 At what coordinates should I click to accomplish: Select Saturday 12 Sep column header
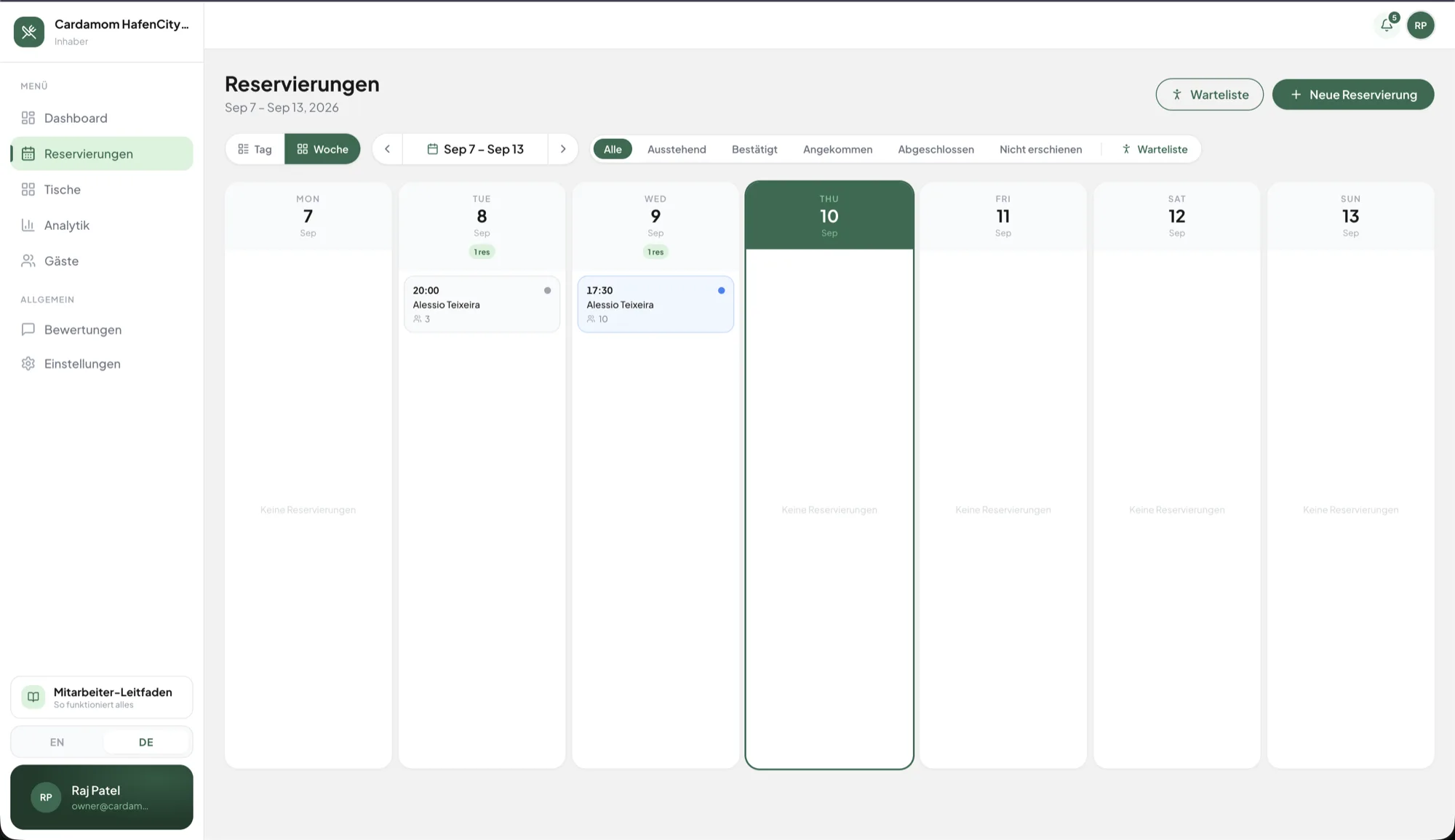point(1177,215)
